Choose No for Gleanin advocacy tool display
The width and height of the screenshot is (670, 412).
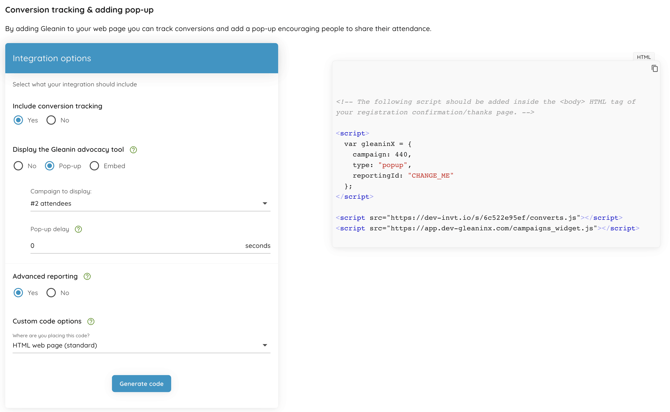(18, 166)
